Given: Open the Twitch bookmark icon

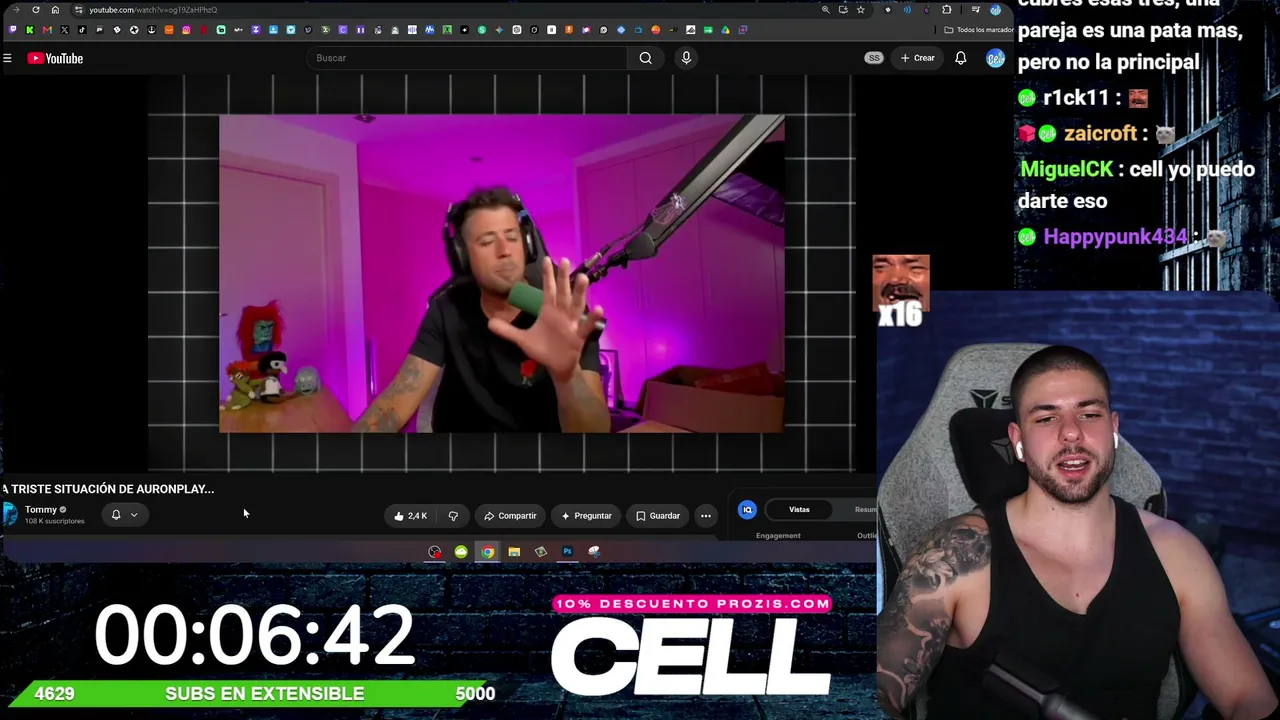Looking at the screenshot, I should click(x=12, y=30).
